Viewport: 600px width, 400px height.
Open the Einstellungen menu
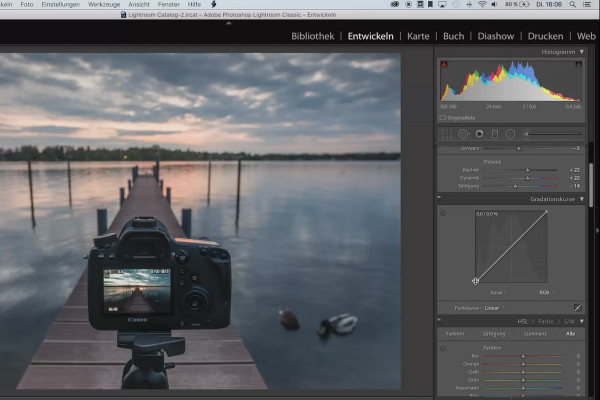coord(60,5)
